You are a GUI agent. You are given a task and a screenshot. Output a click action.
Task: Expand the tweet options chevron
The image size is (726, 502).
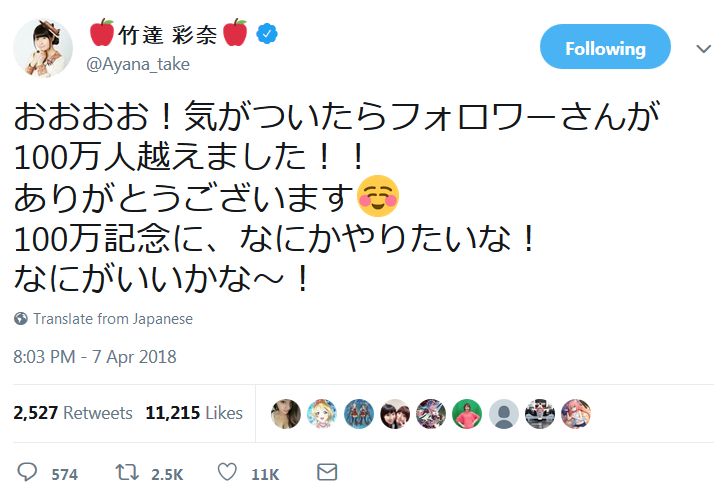click(x=702, y=48)
